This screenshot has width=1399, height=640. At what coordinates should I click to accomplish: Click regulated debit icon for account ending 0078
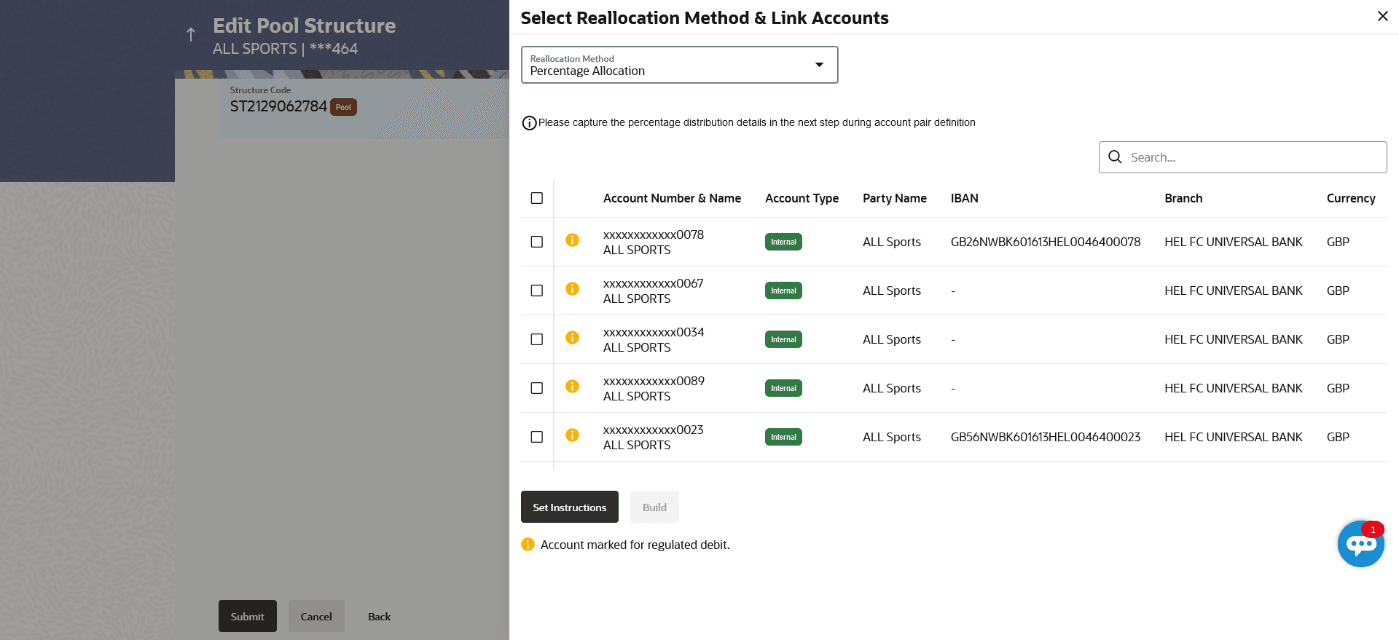[572, 240]
